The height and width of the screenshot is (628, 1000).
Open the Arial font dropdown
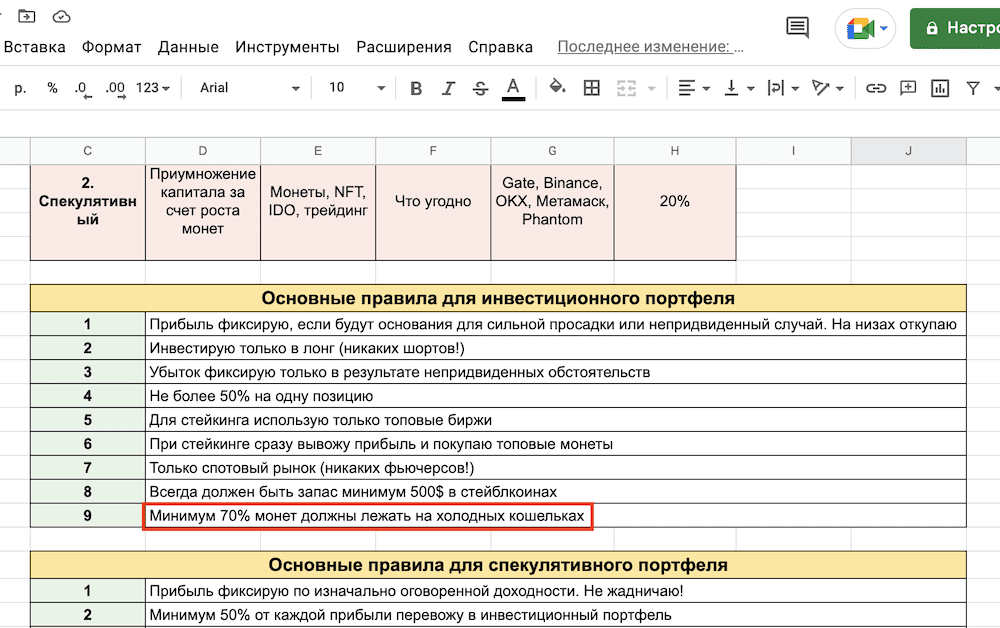pos(249,88)
